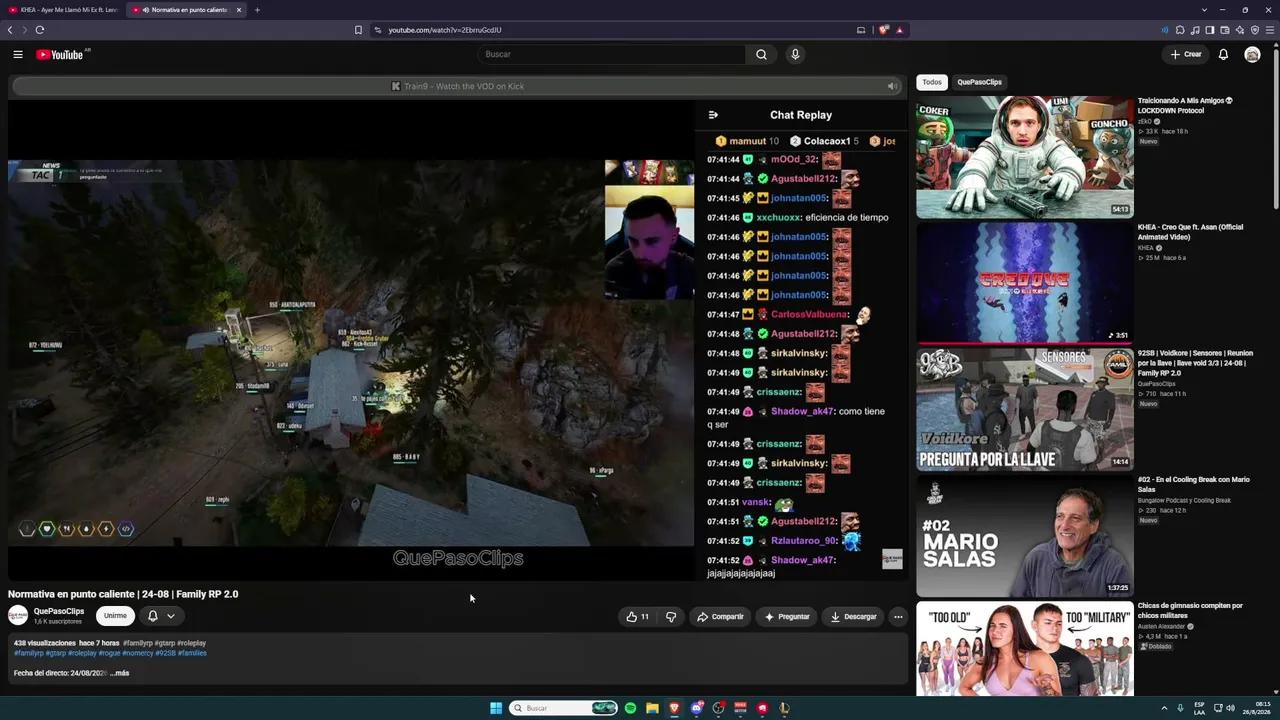Click chat user CarlossValbuena's name
This screenshot has height=720, width=1280.
(x=810, y=314)
